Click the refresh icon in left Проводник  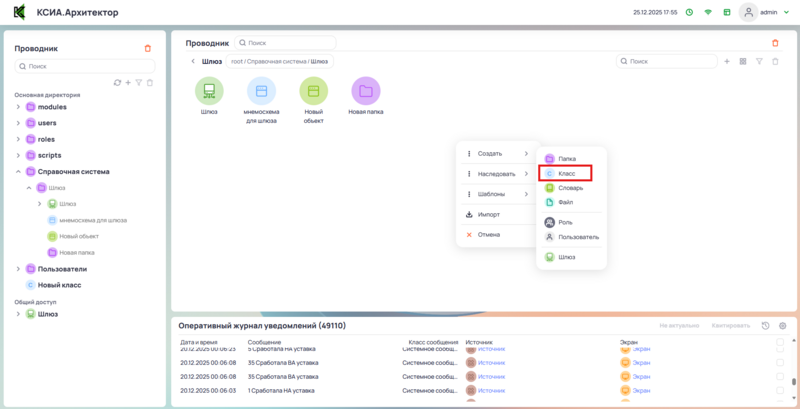click(117, 82)
